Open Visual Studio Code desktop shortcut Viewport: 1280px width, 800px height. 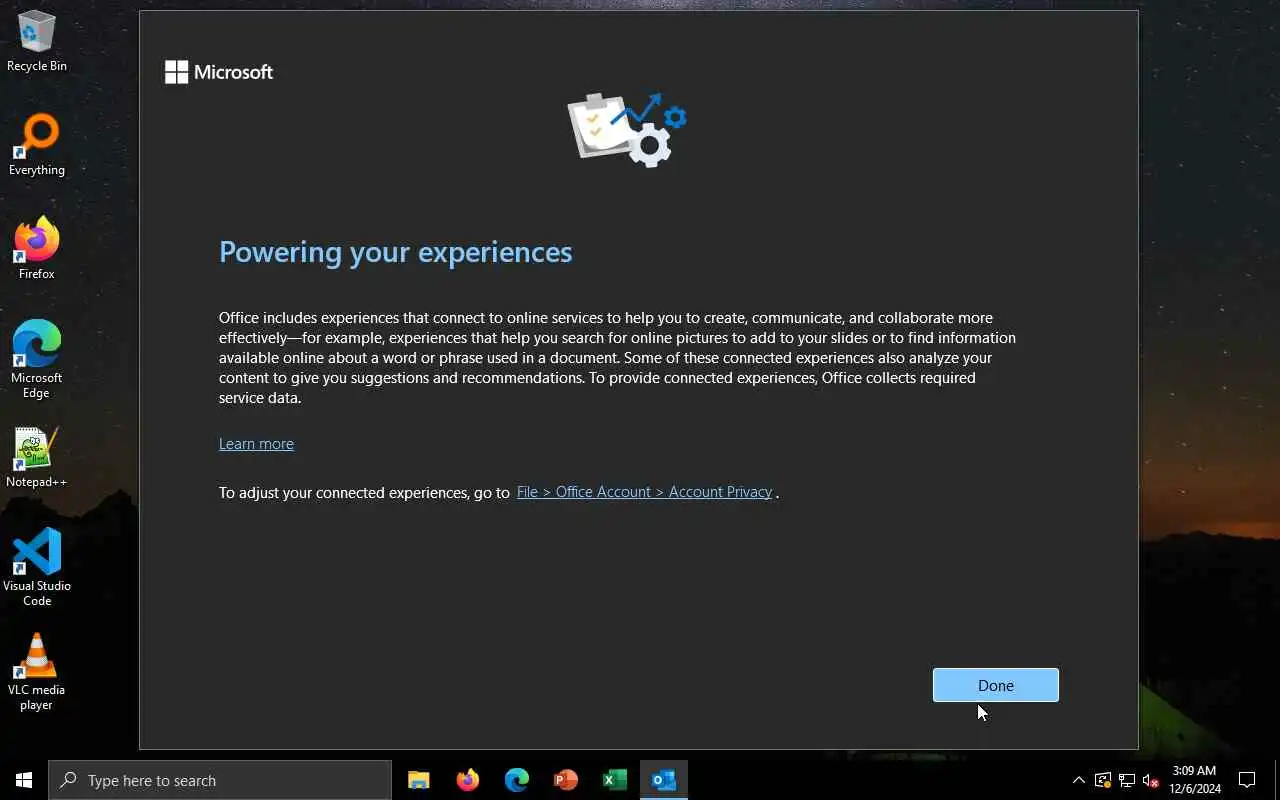(37, 568)
